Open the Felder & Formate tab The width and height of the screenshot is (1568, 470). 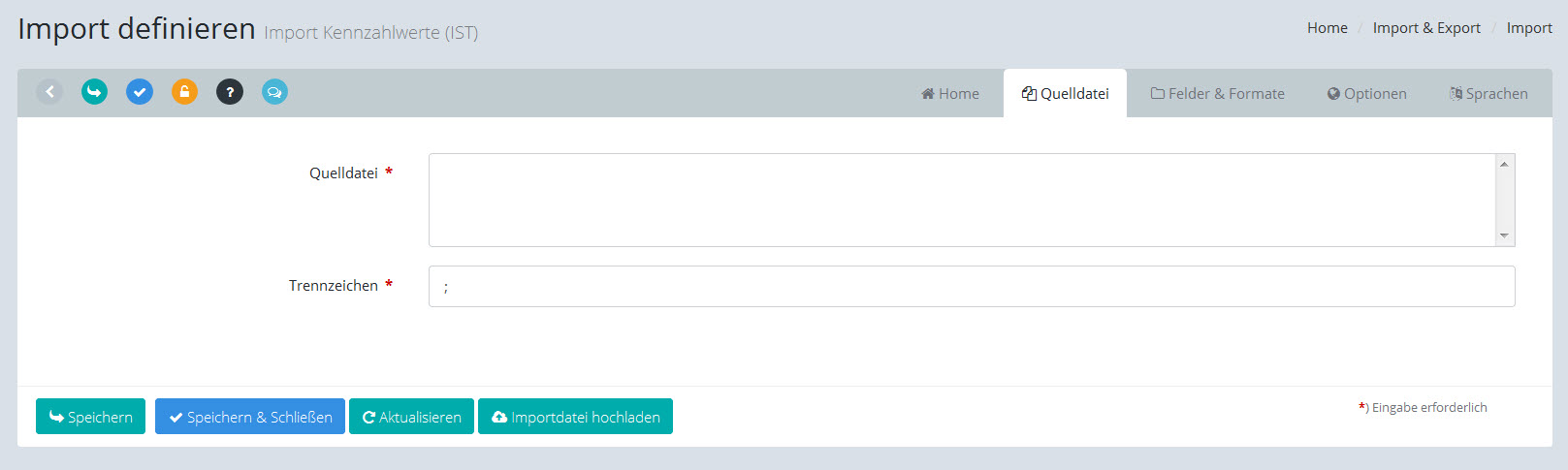[1217, 94]
